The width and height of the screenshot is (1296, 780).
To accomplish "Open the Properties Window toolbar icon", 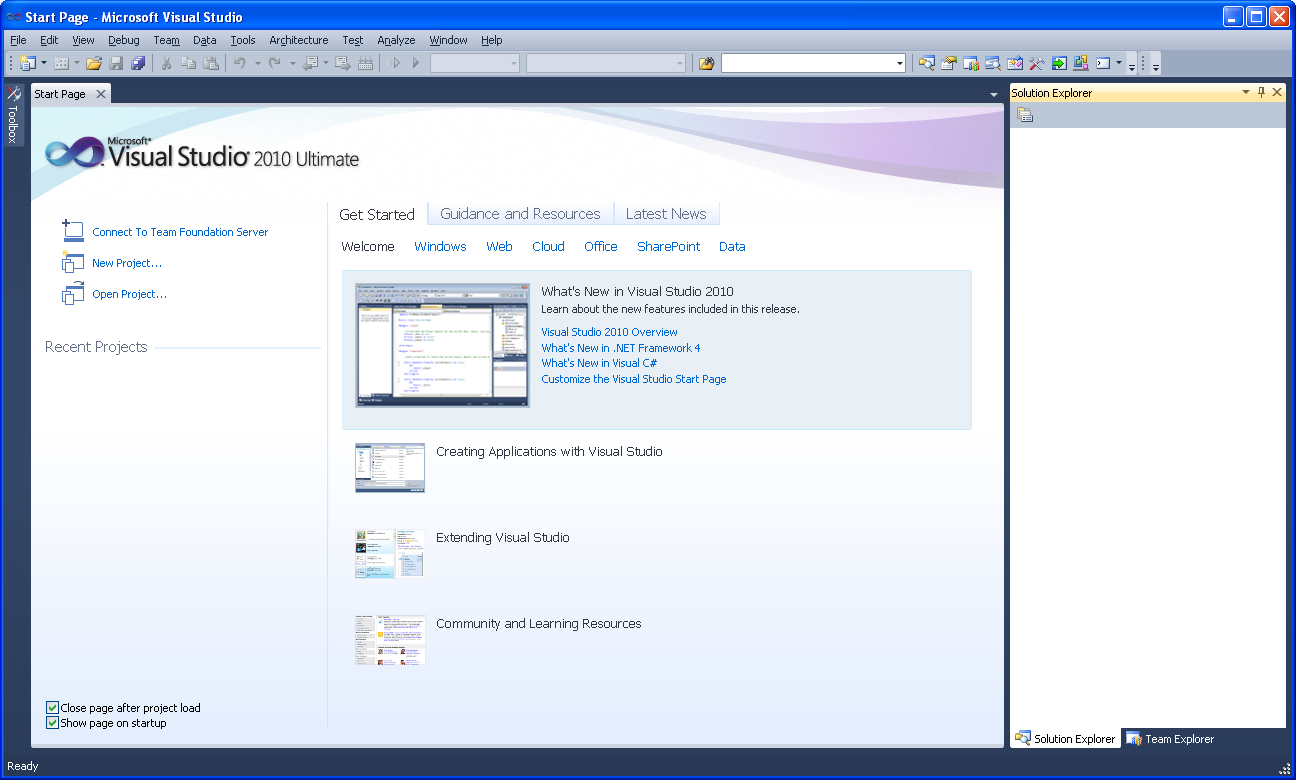I will click(x=949, y=63).
